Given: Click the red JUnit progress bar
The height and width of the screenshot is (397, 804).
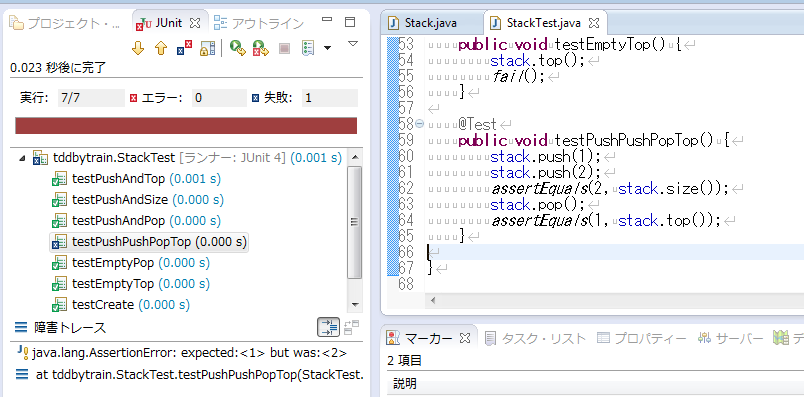Looking at the screenshot, I should [186, 126].
